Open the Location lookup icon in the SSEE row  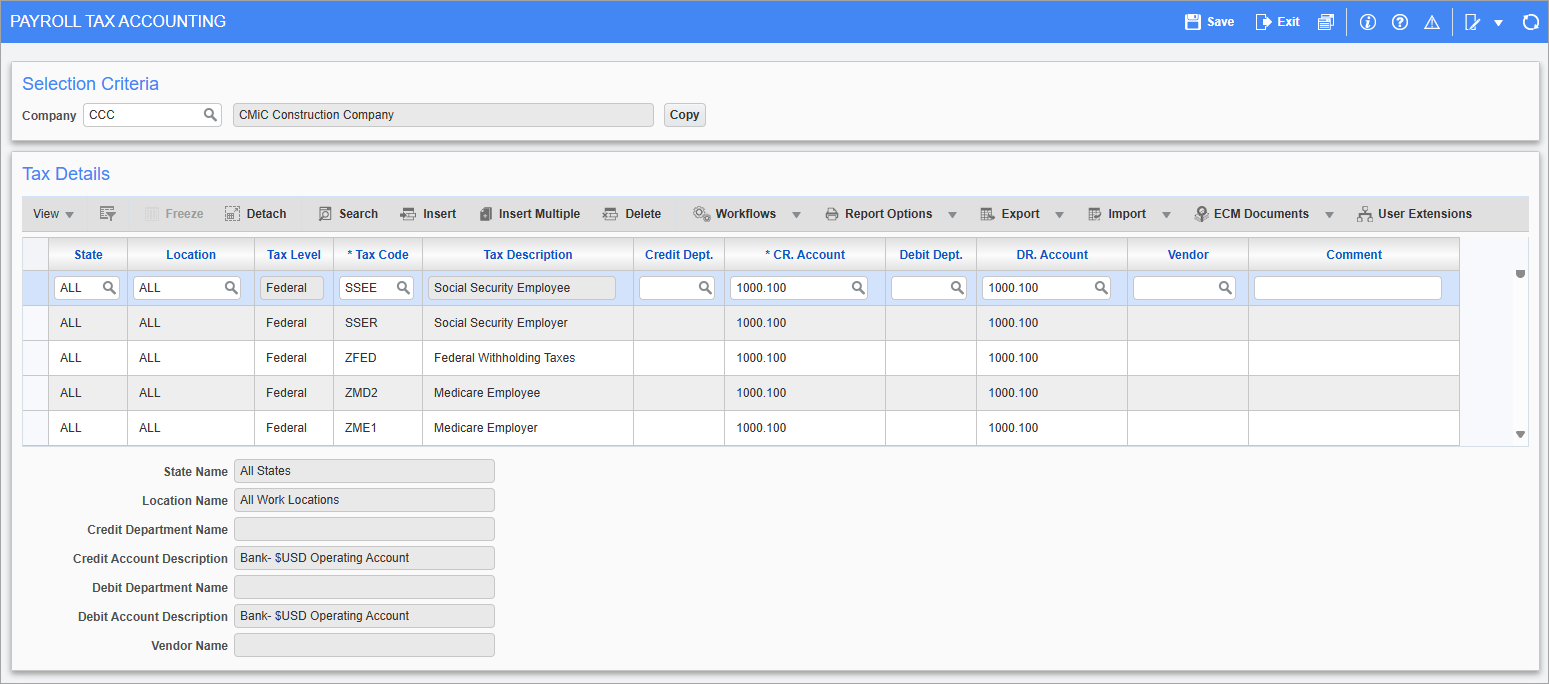(231, 288)
